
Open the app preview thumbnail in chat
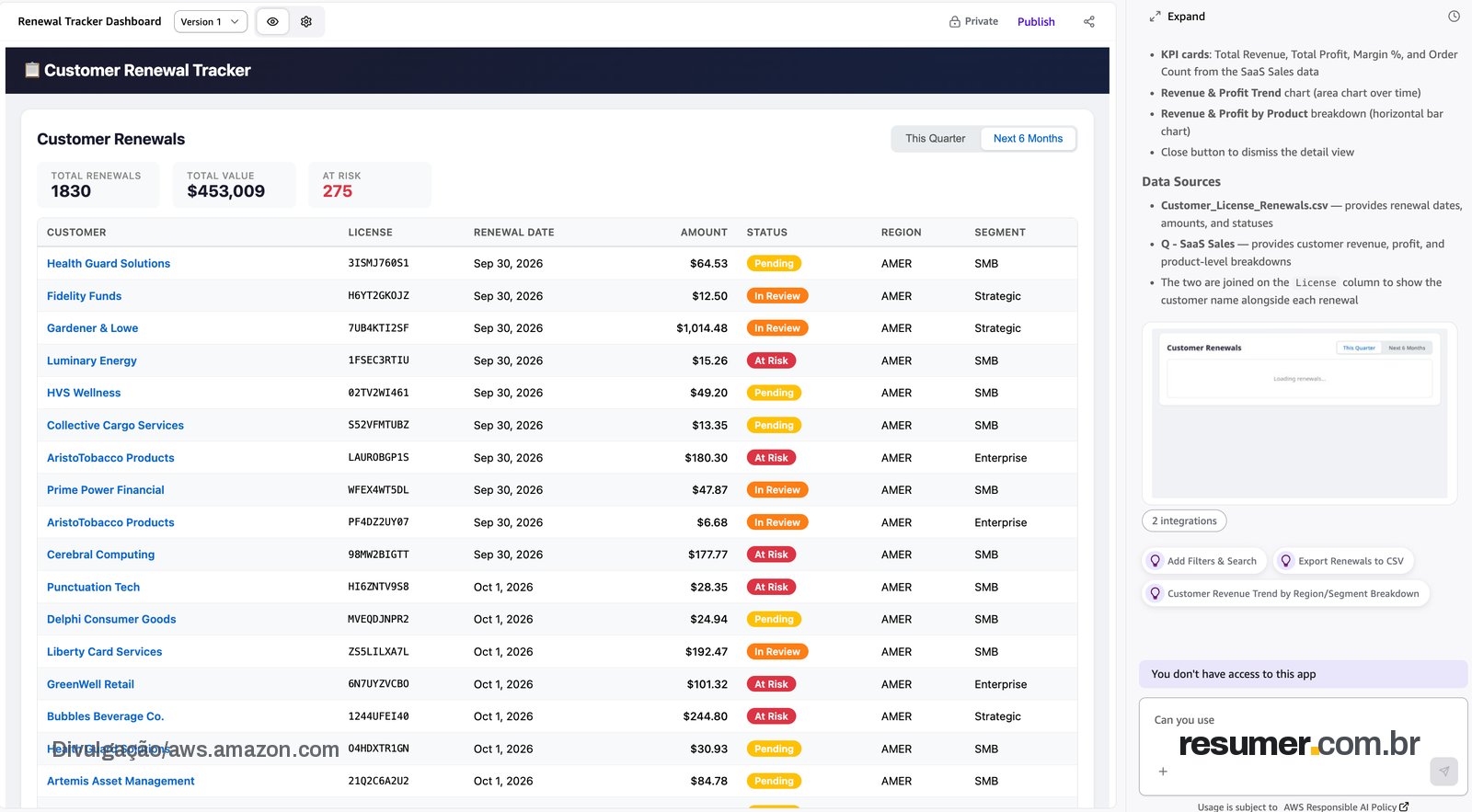tap(1299, 413)
